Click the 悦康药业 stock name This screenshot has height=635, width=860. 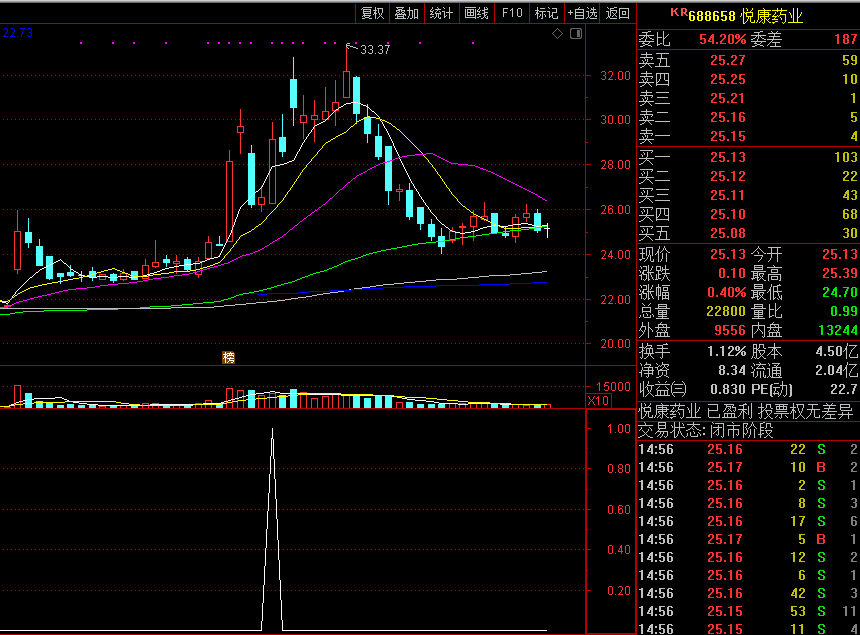click(x=771, y=16)
